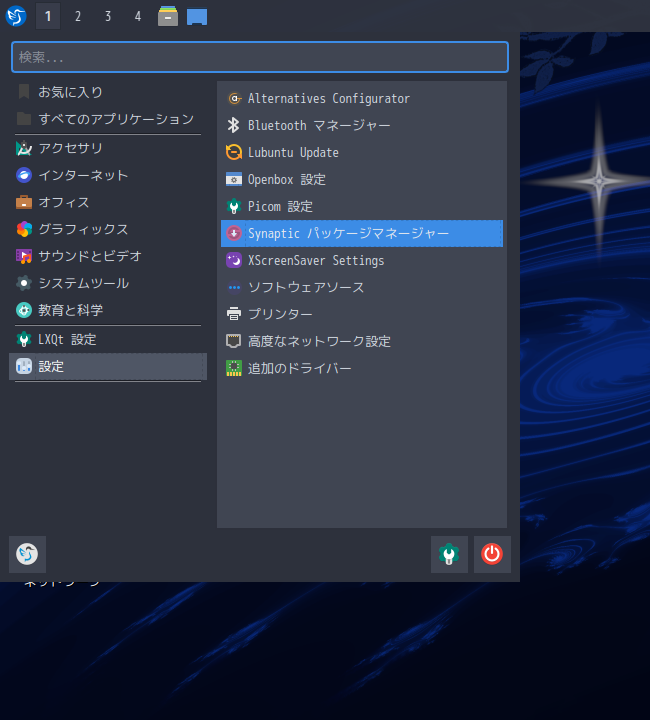Launch Synaptic パッケージマネージャー
This screenshot has width=650, height=720.
(x=362, y=233)
